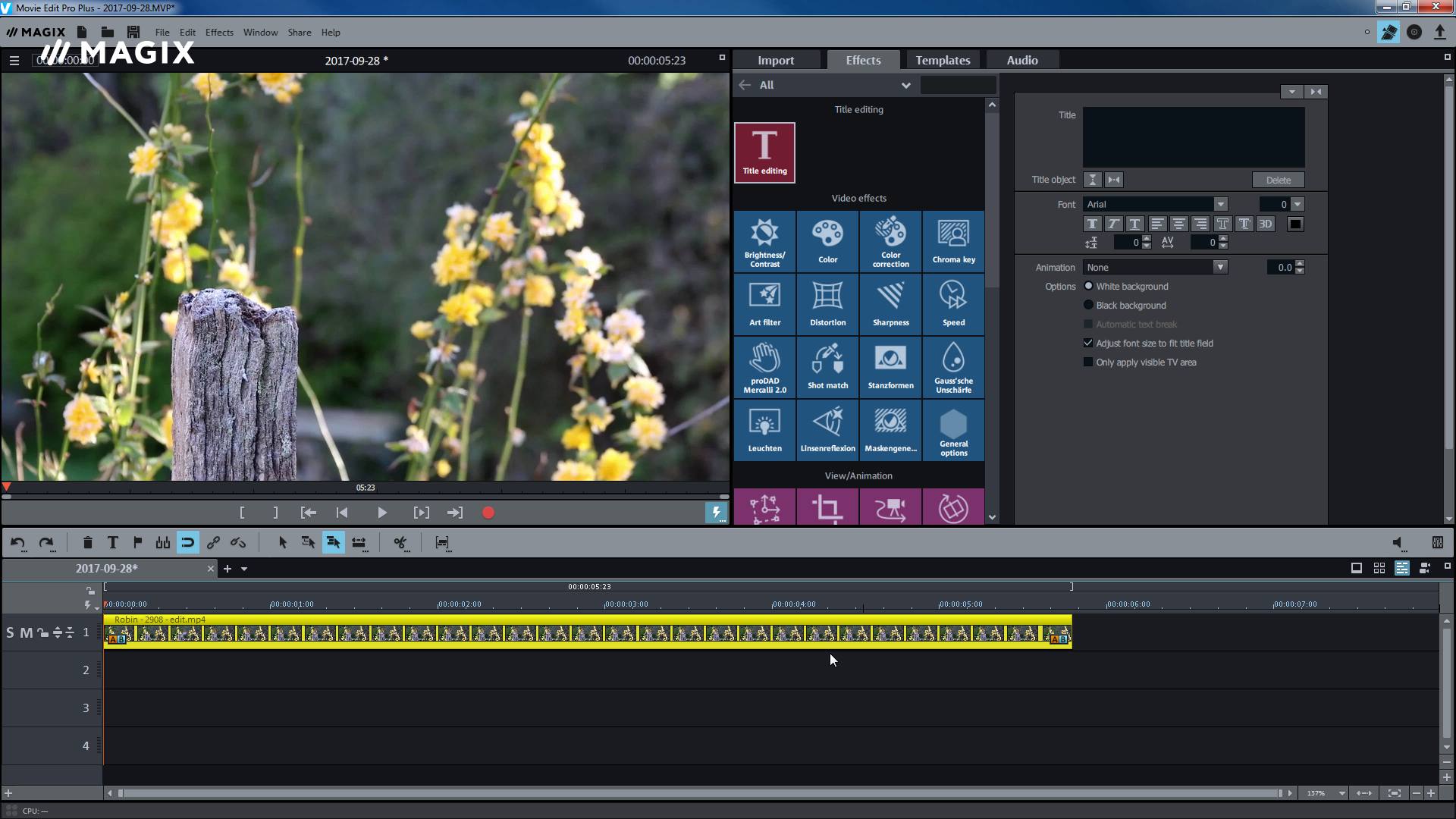Screen dimensions: 1456x819
Task: Select the Leuchten video effect
Action: click(x=765, y=430)
